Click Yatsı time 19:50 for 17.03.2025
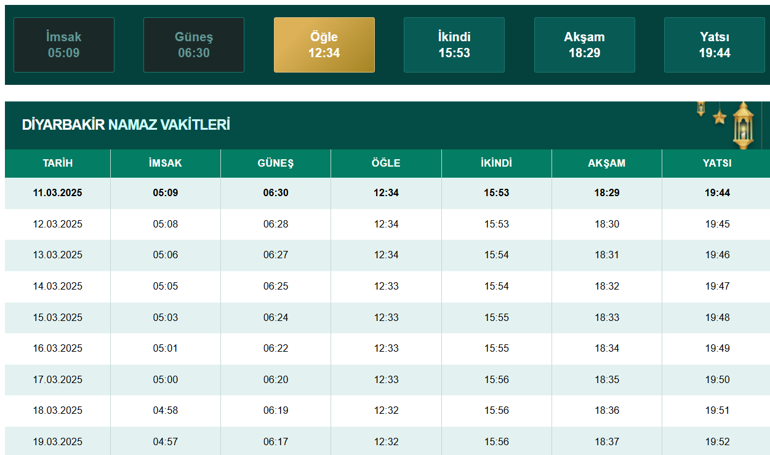 tap(717, 379)
